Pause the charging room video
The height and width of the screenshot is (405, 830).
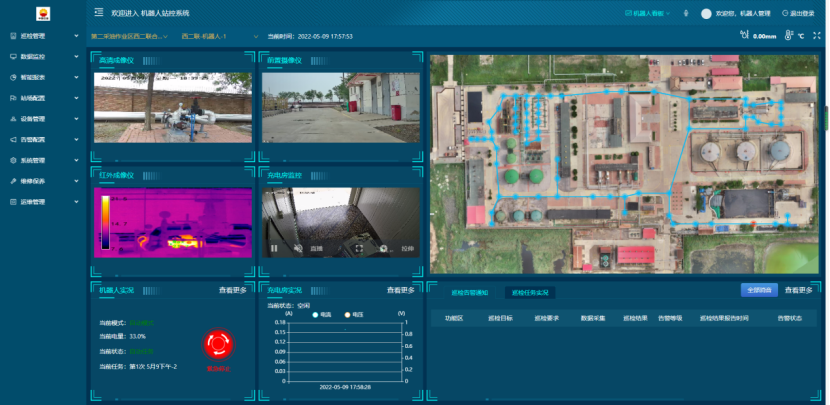pyautogui.click(x=274, y=248)
